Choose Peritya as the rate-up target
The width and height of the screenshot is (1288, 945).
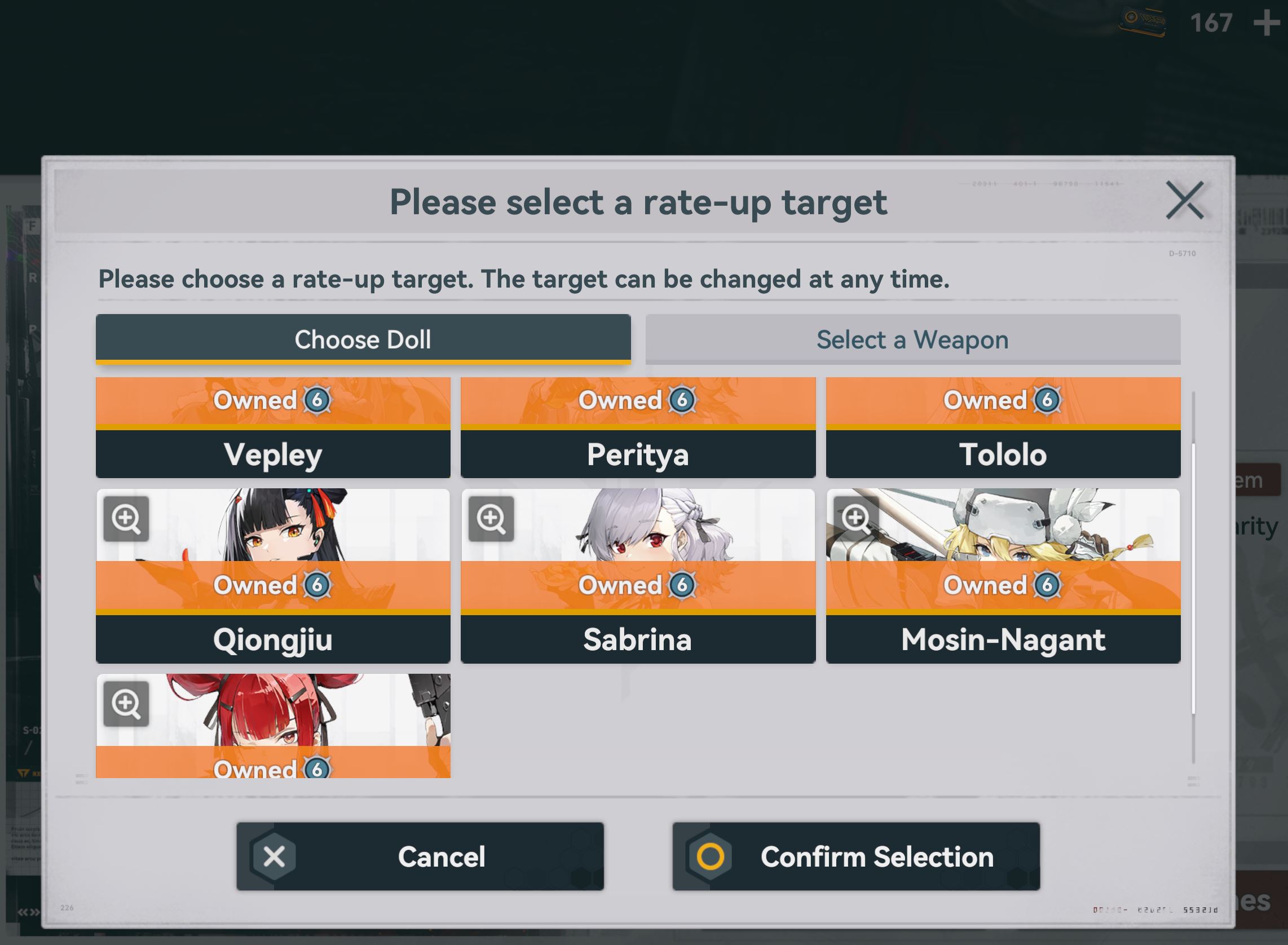(x=638, y=427)
